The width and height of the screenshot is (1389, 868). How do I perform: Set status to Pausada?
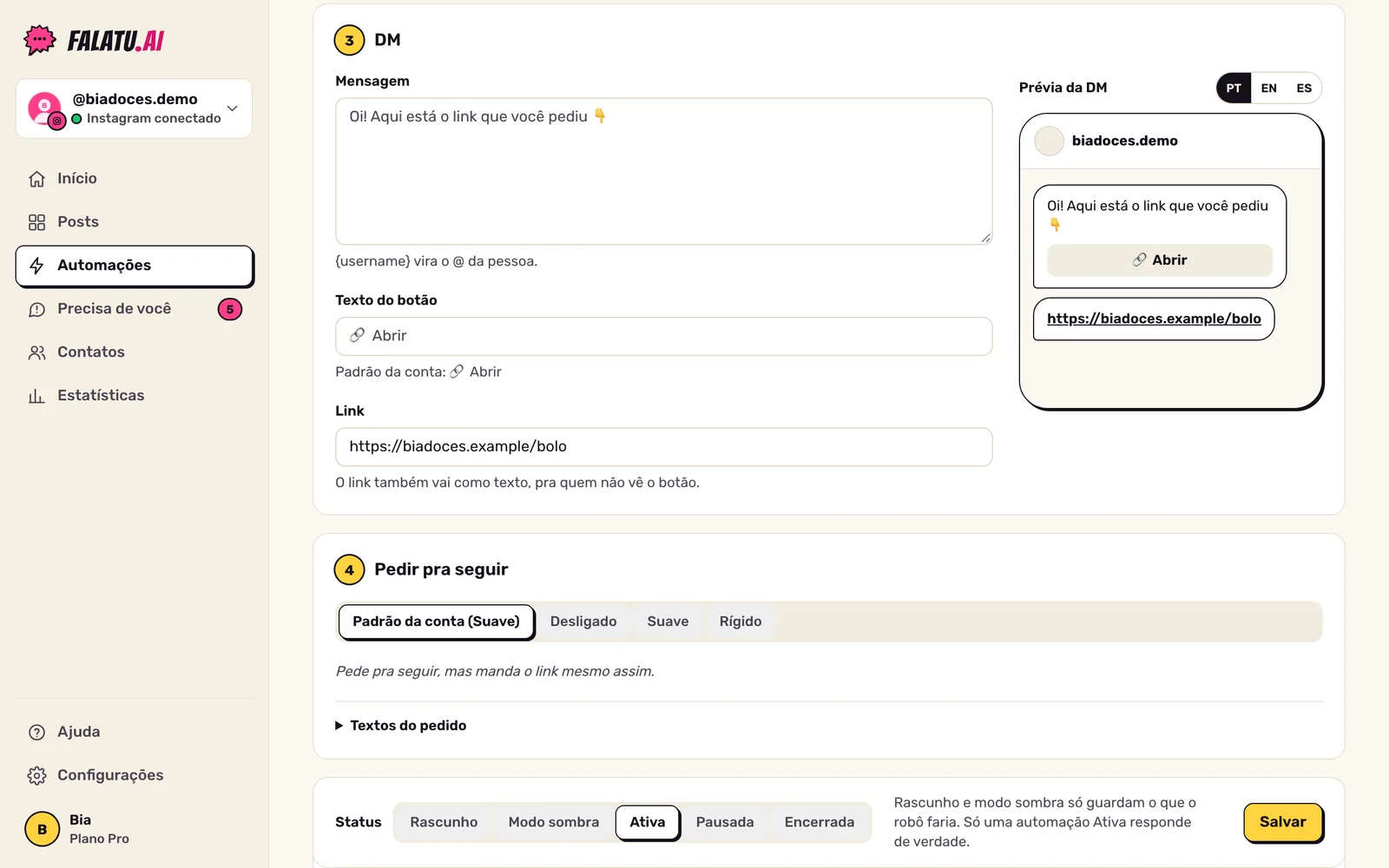(725, 822)
